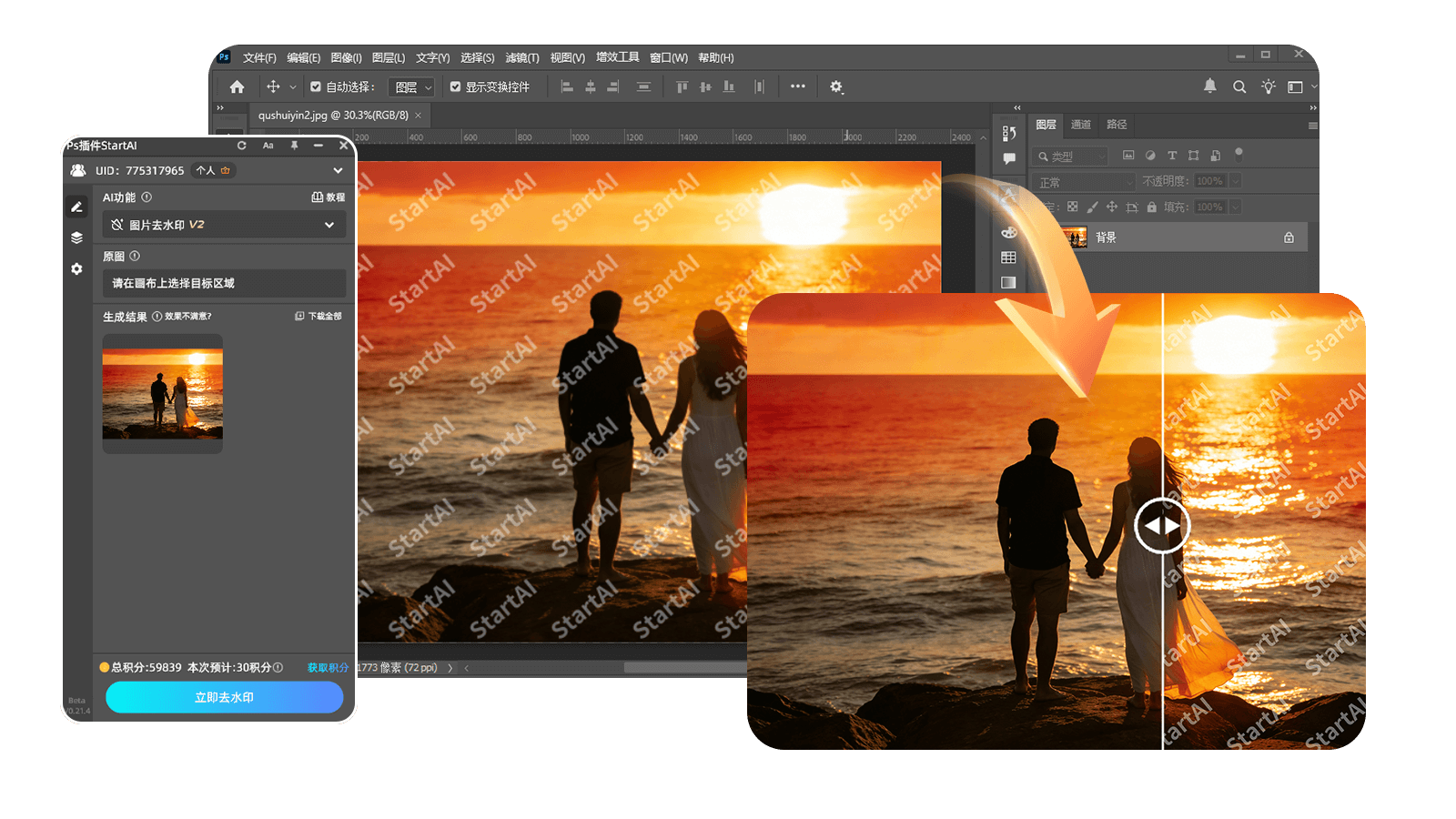Image resolution: width=1456 pixels, height=819 pixels.
Task: Click the Photoshop home icon
Action: [x=237, y=87]
